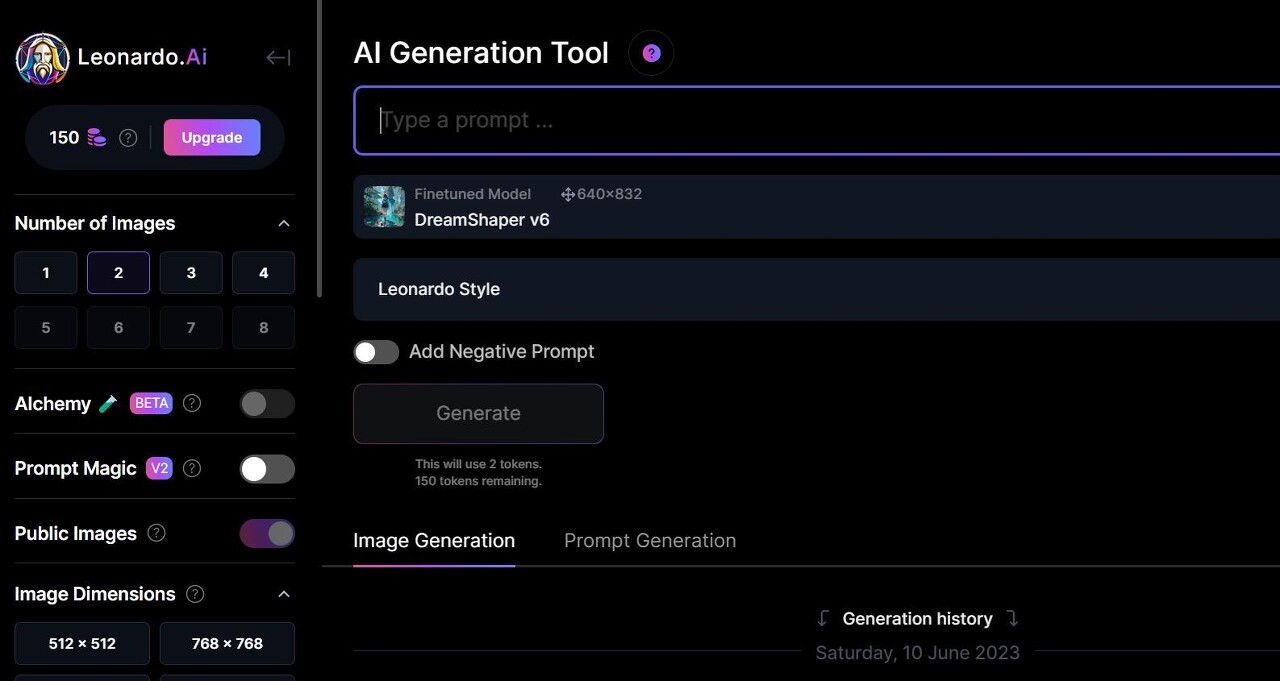1280x681 pixels.
Task: Click the Alchemy BETA badge
Action: click(151, 403)
